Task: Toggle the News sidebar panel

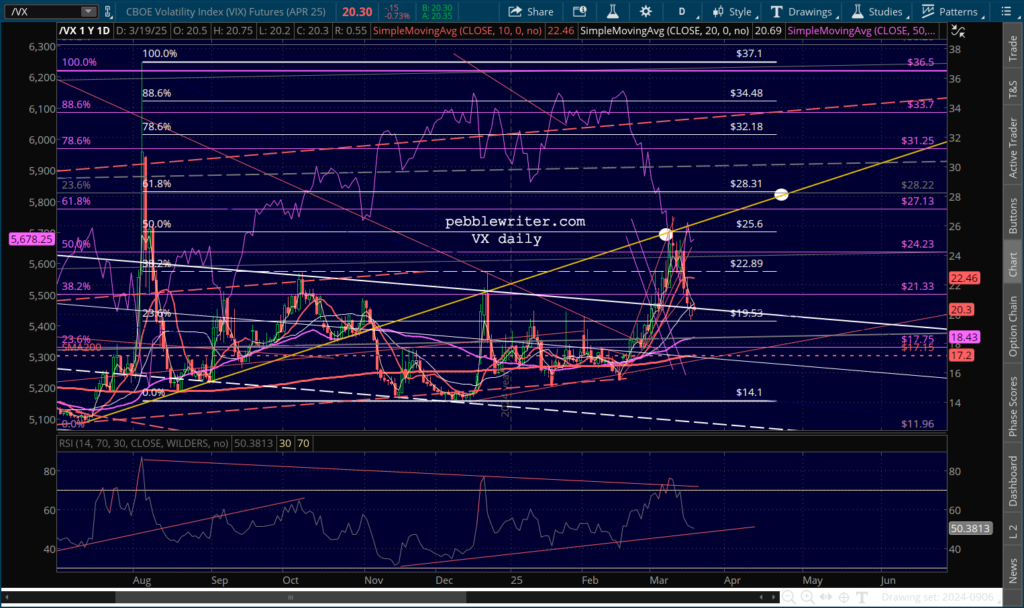Action: pyautogui.click(x=1013, y=570)
